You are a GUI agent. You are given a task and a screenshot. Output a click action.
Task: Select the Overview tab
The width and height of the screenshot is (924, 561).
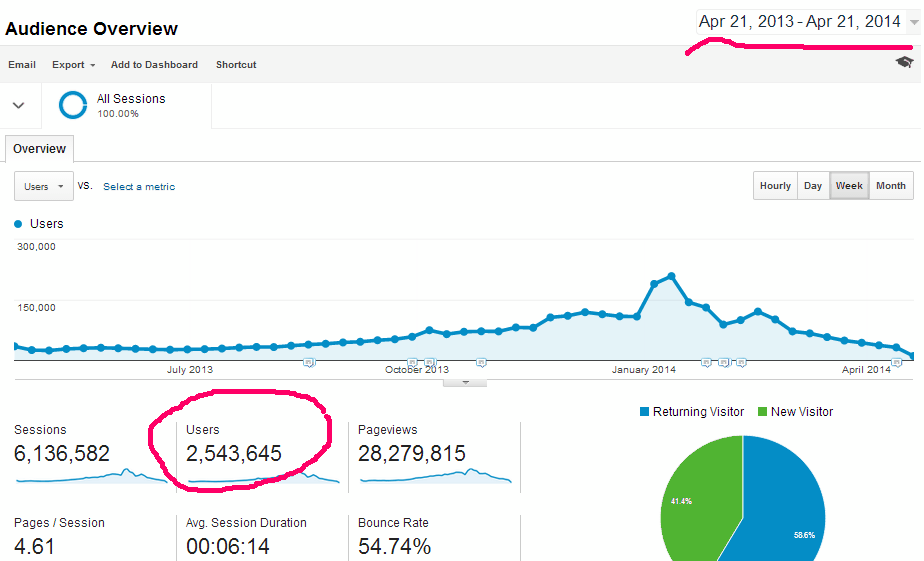pos(39,148)
